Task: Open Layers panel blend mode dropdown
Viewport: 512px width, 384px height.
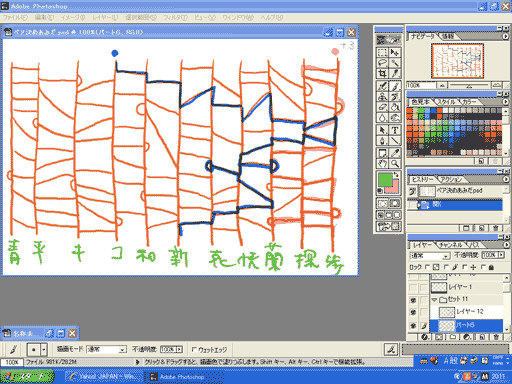Action: coord(446,256)
